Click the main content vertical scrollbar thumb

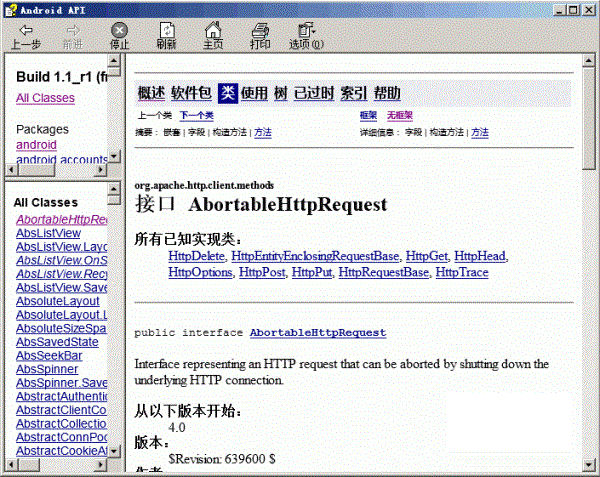(589, 118)
